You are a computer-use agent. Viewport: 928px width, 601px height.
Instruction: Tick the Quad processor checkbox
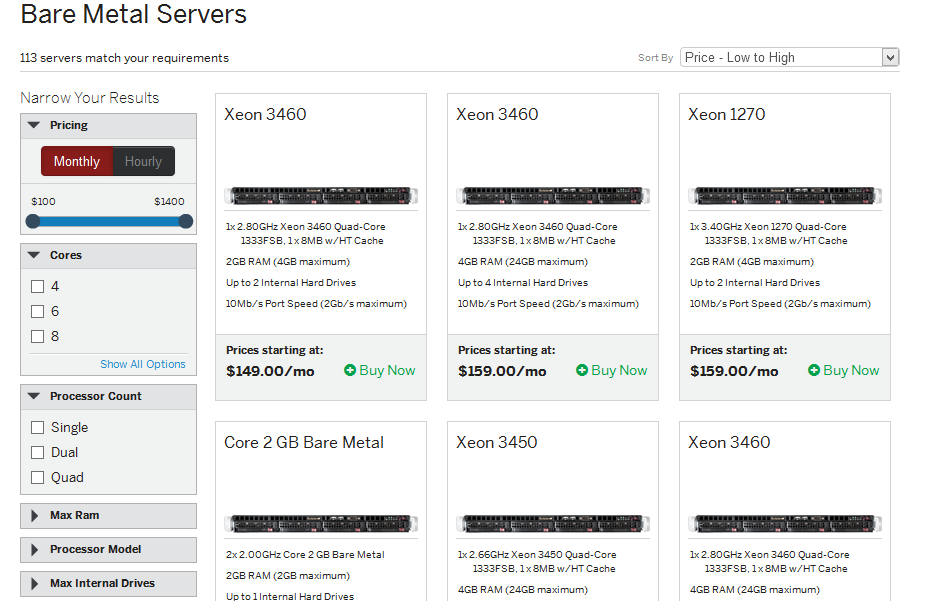point(37,477)
